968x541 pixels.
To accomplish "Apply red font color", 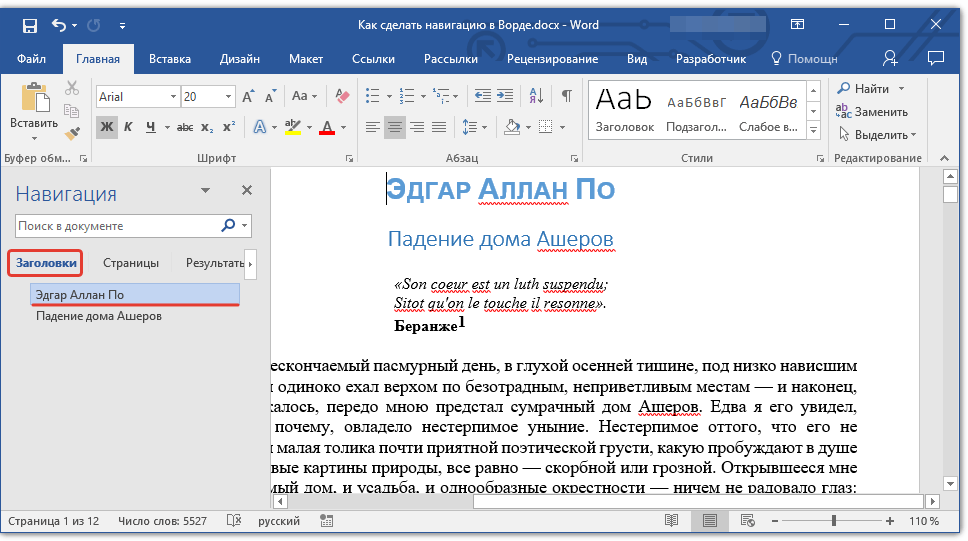I will [327, 127].
